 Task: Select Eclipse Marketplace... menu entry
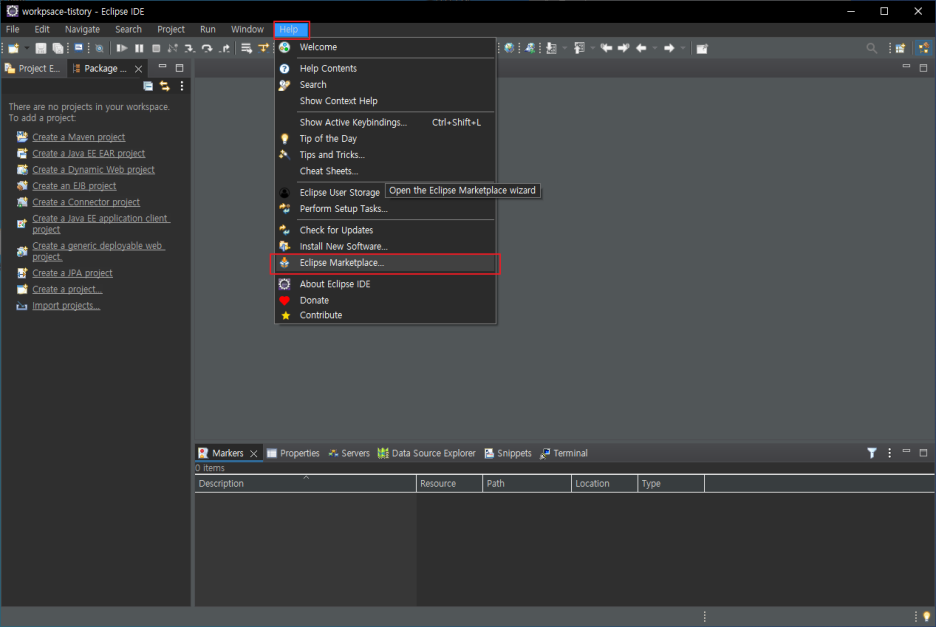(x=385, y=263)
